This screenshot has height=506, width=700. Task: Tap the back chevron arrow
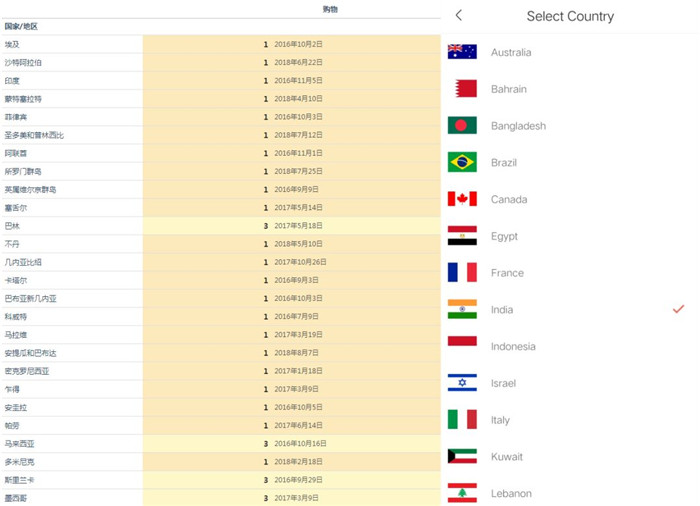tap(459, 15)
